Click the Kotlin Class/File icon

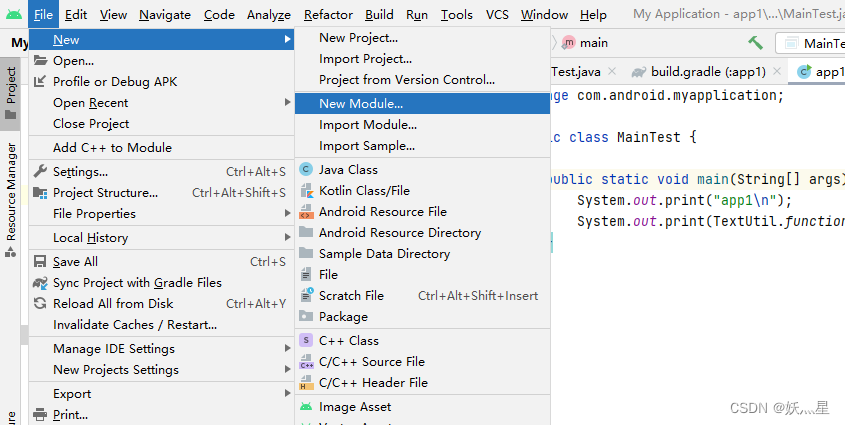[x=306, y=191]
